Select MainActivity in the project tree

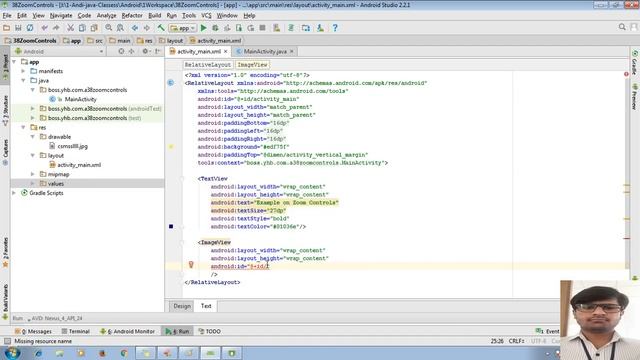[80, 99]
